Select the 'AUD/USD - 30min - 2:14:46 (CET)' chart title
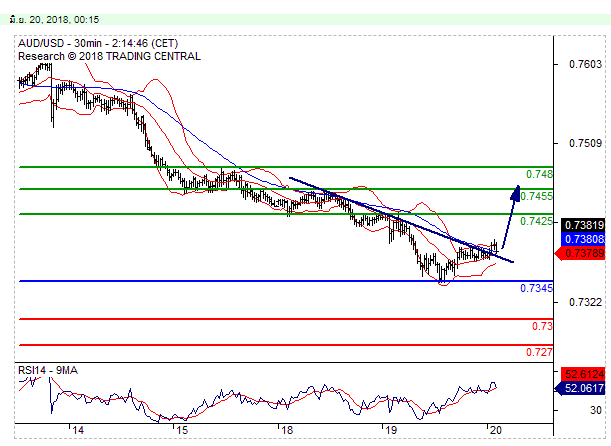This screenshot has width=611, height=446. (x=98, y=43)
